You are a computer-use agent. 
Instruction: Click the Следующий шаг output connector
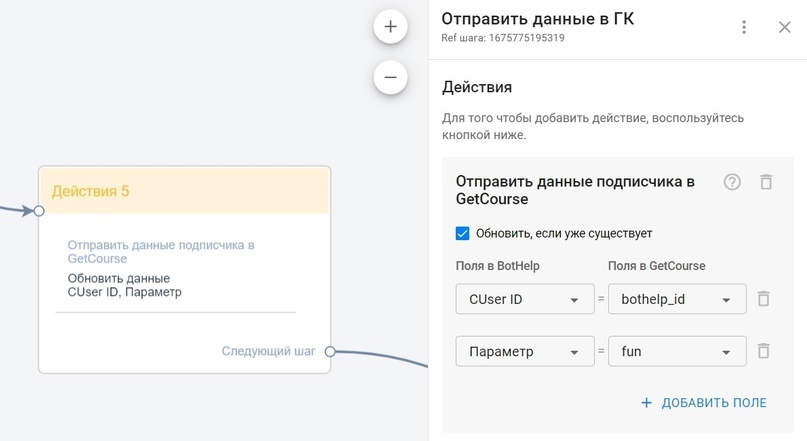pos(330,351)
